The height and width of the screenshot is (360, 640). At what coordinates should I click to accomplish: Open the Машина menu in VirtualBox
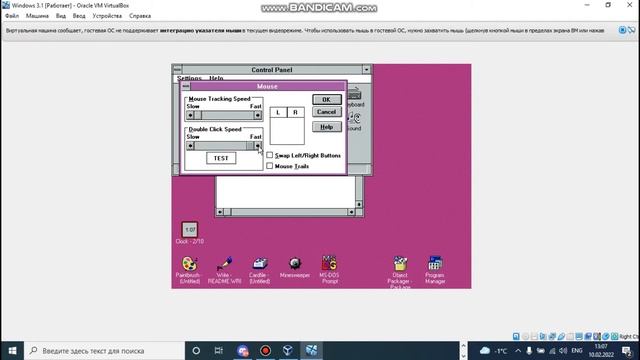coord(37,16)
